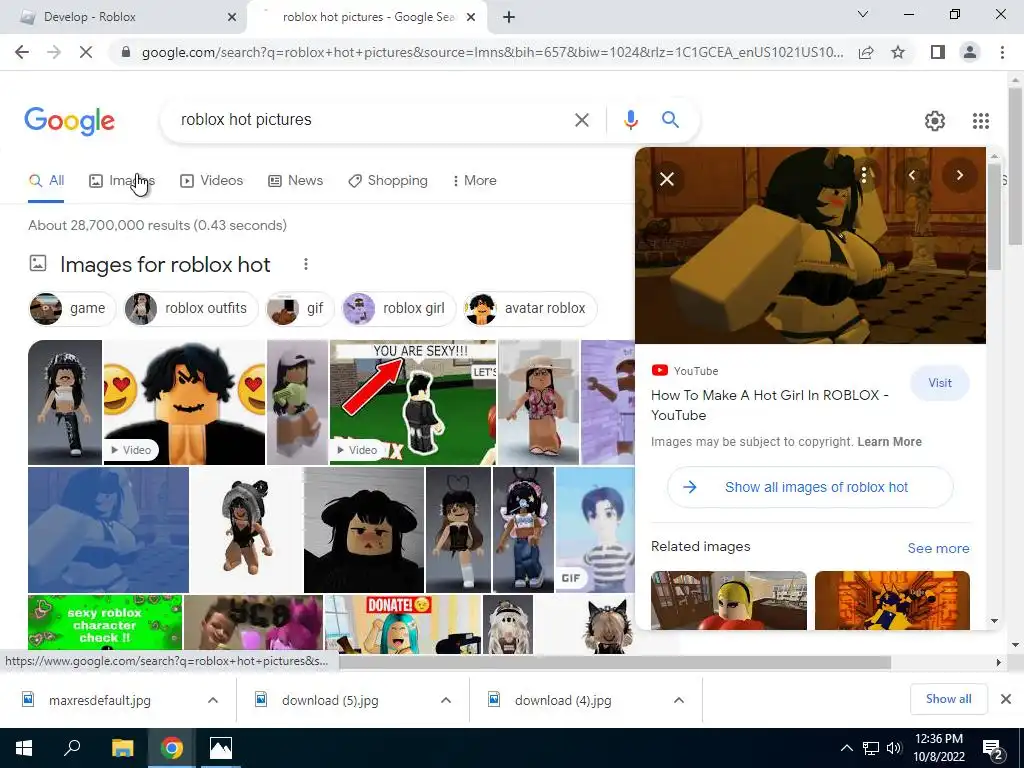1024x768 pixels.
Task: Close the downloads bar
Action: tap(1006, 699)
